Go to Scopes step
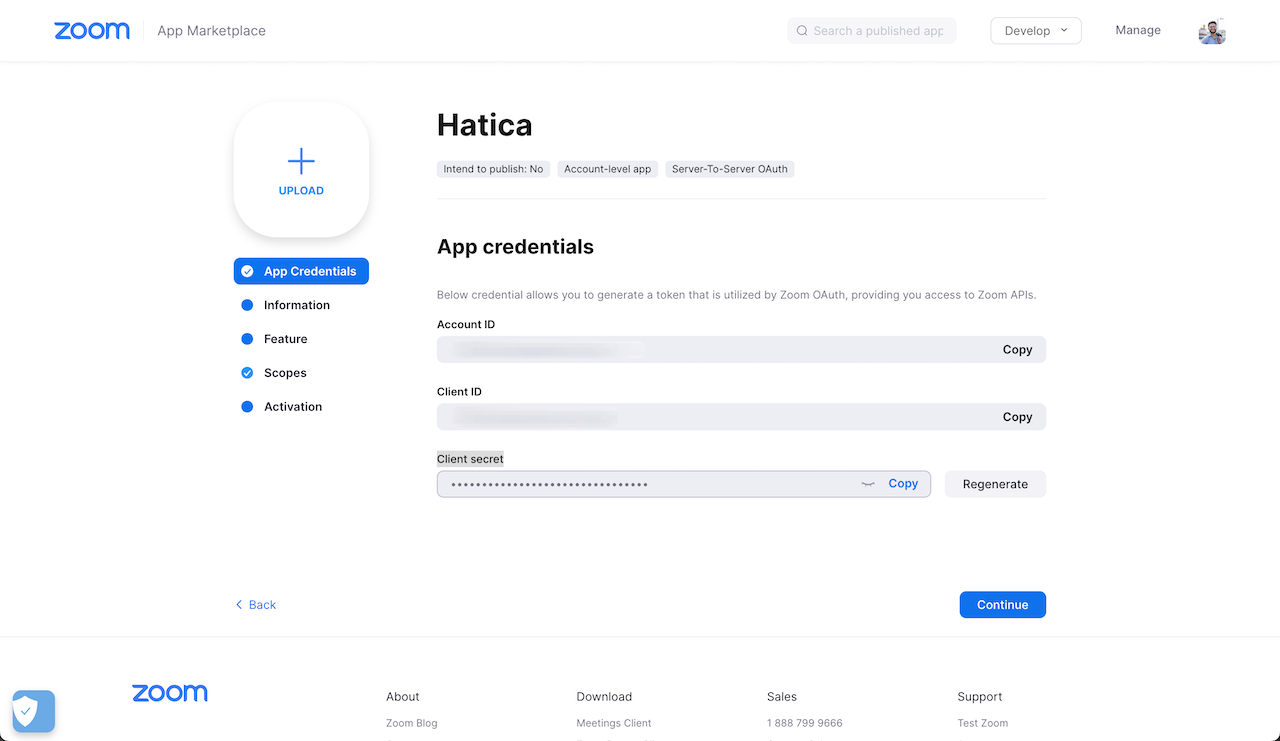This screenshot has width=1280, height=741. tap(285, 373)
